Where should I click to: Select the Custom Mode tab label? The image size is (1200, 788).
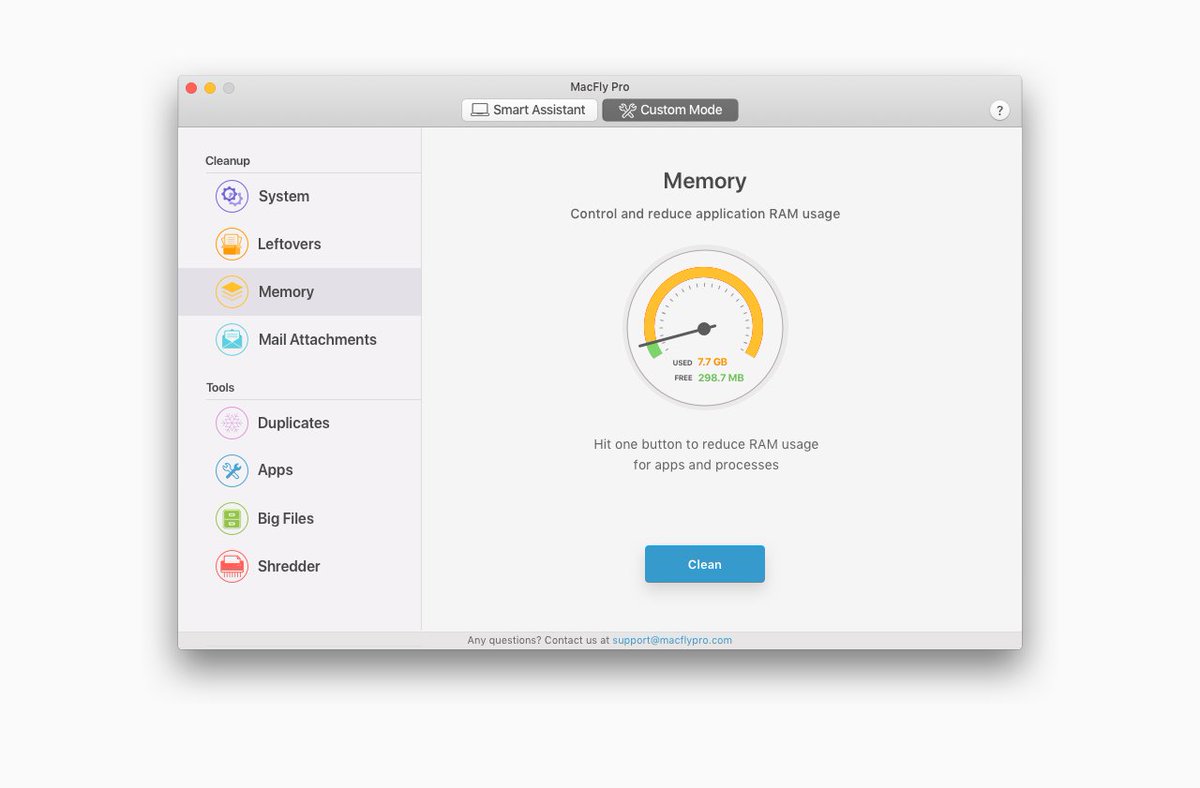(x=681, y=110)
